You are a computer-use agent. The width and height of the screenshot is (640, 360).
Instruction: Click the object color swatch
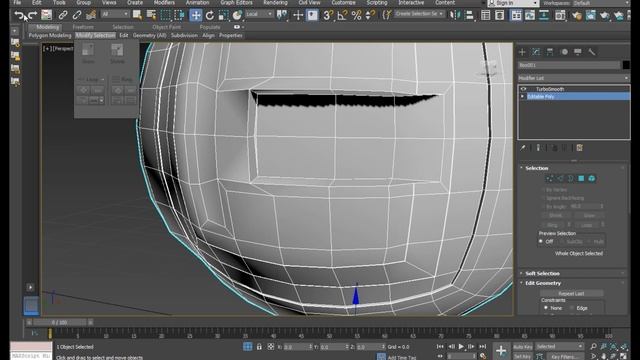[x=626, y=65]
